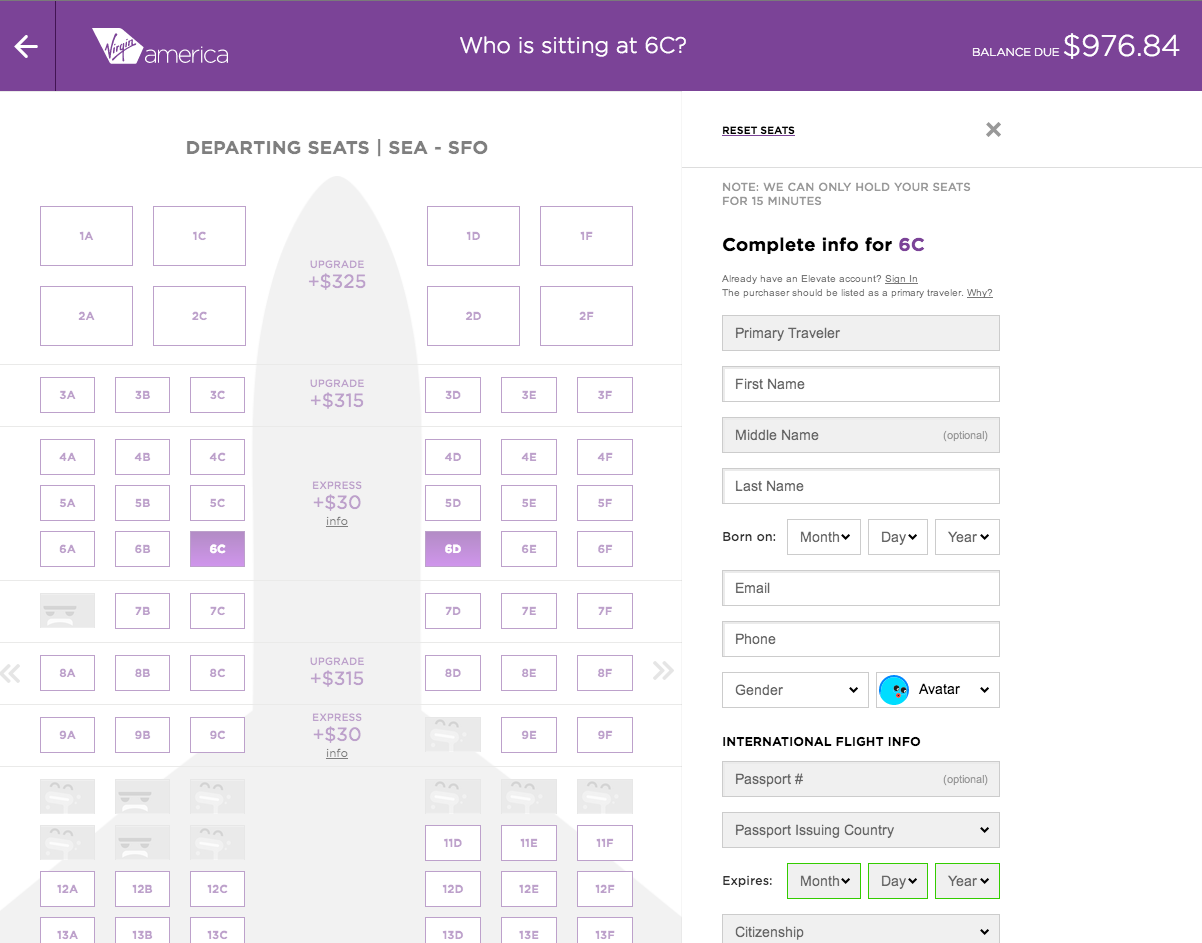
Task: Open the birth Month dropdown
Action: point(824,537)
